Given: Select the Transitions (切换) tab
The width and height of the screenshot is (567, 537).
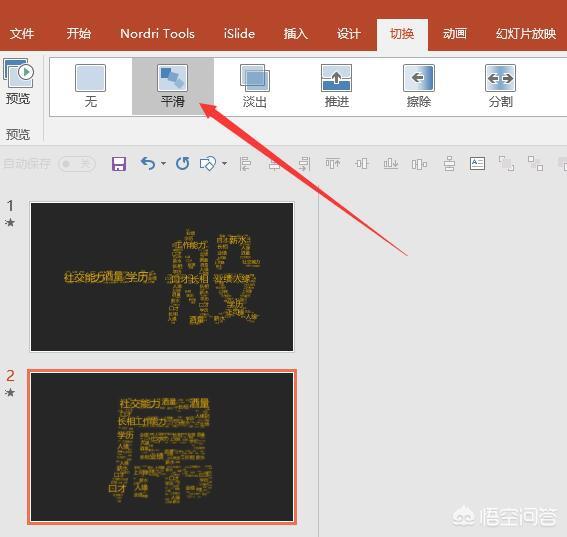Looking at the screenshot, I should point(402,34).
